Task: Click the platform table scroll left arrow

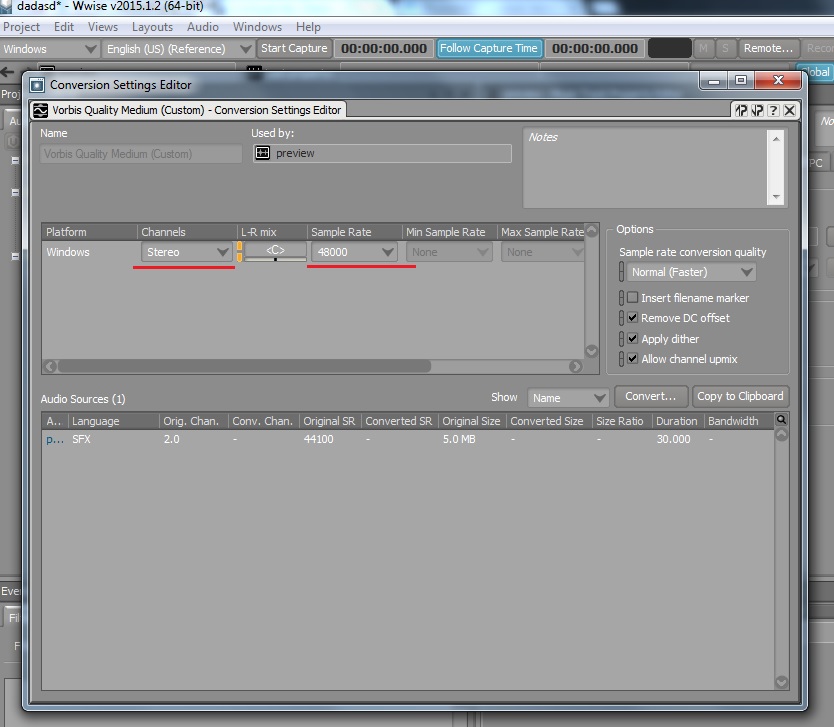Action: pos(50,366)
